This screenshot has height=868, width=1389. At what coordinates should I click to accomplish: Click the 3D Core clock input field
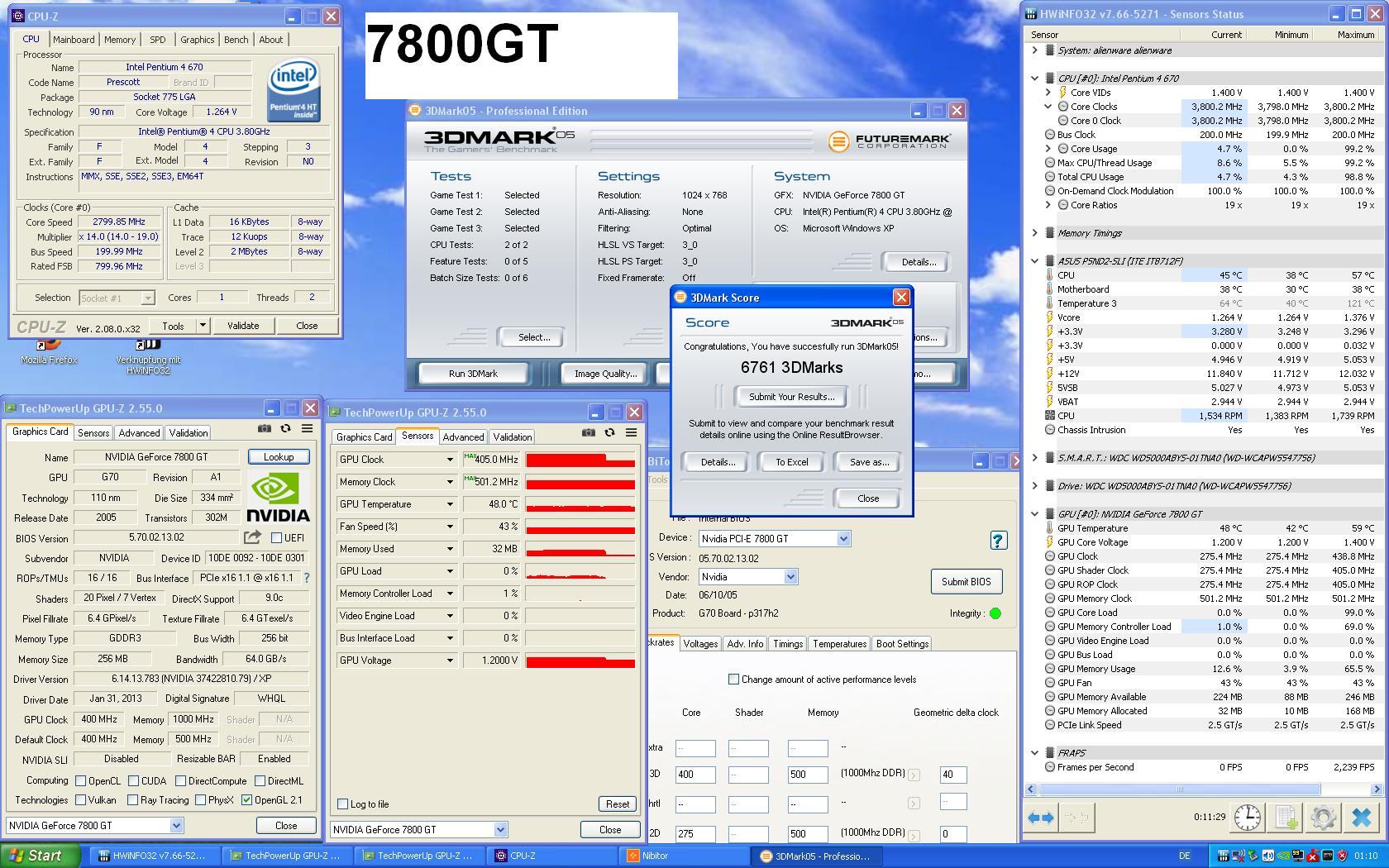694,775
